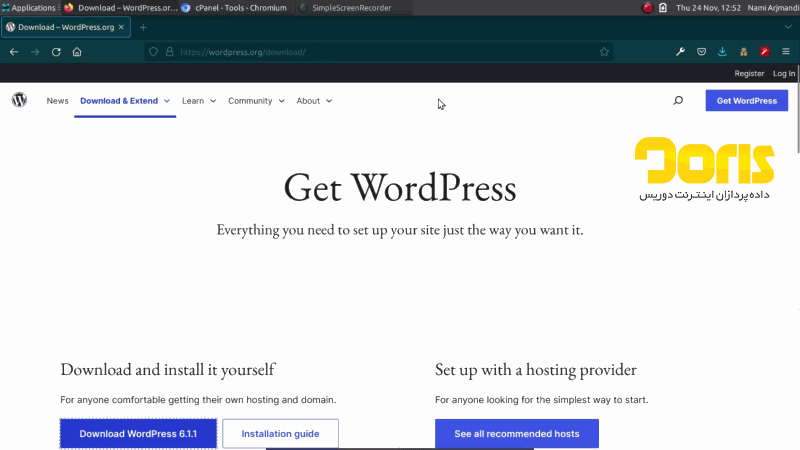Click the padlock site info icon

(x=169, y=52)
